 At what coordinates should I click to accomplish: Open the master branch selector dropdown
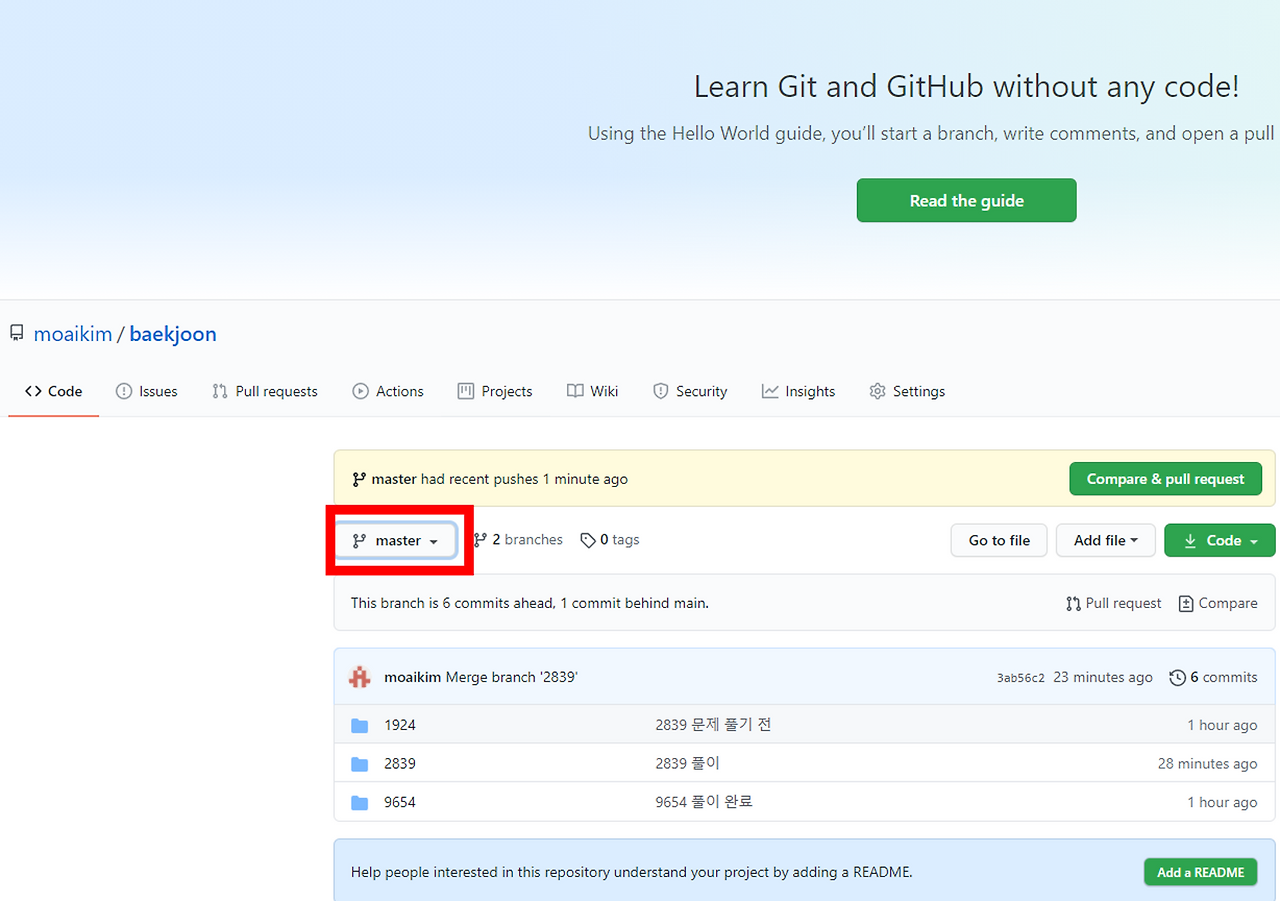coord(396,541)
